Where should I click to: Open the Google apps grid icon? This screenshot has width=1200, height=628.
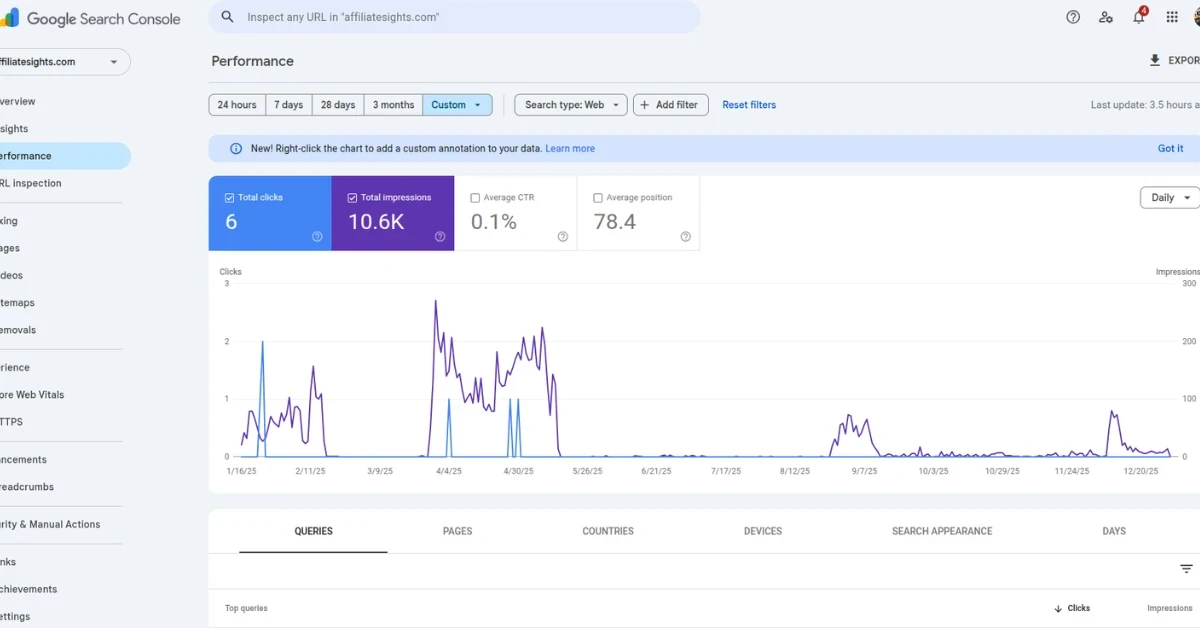click(1172, 17)
